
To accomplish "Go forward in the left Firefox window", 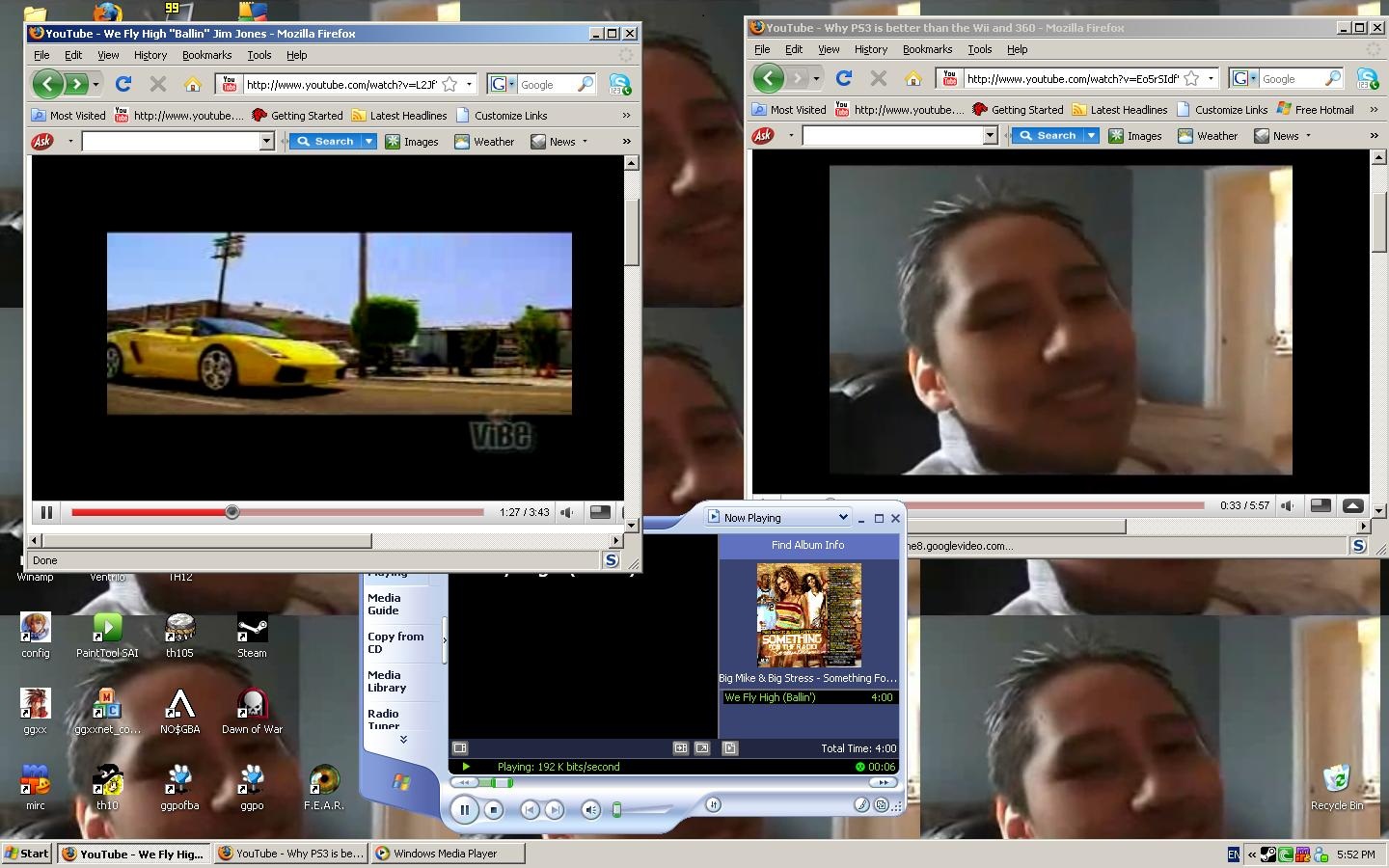I will [x=76, y=84].
